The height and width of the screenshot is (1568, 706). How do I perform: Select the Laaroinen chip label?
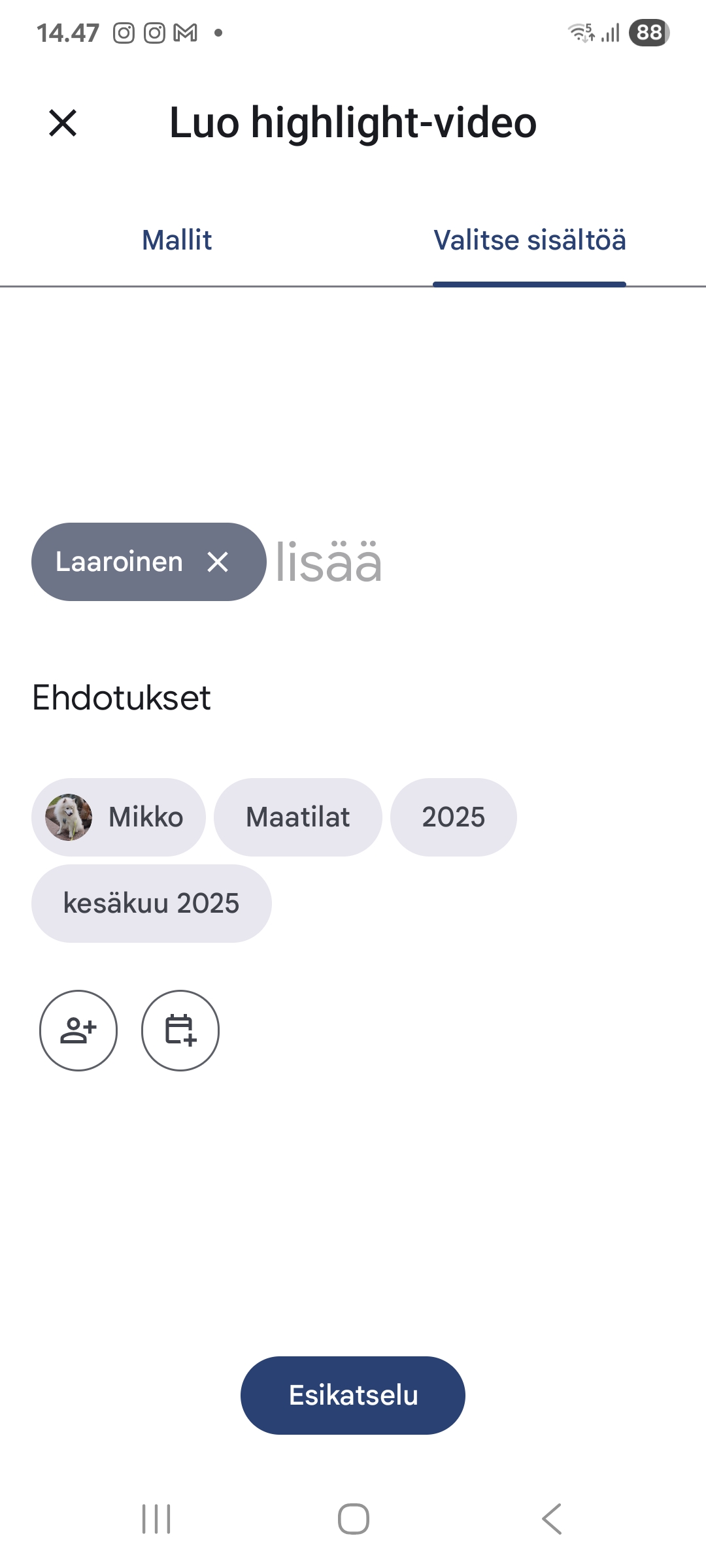point(119,562)
